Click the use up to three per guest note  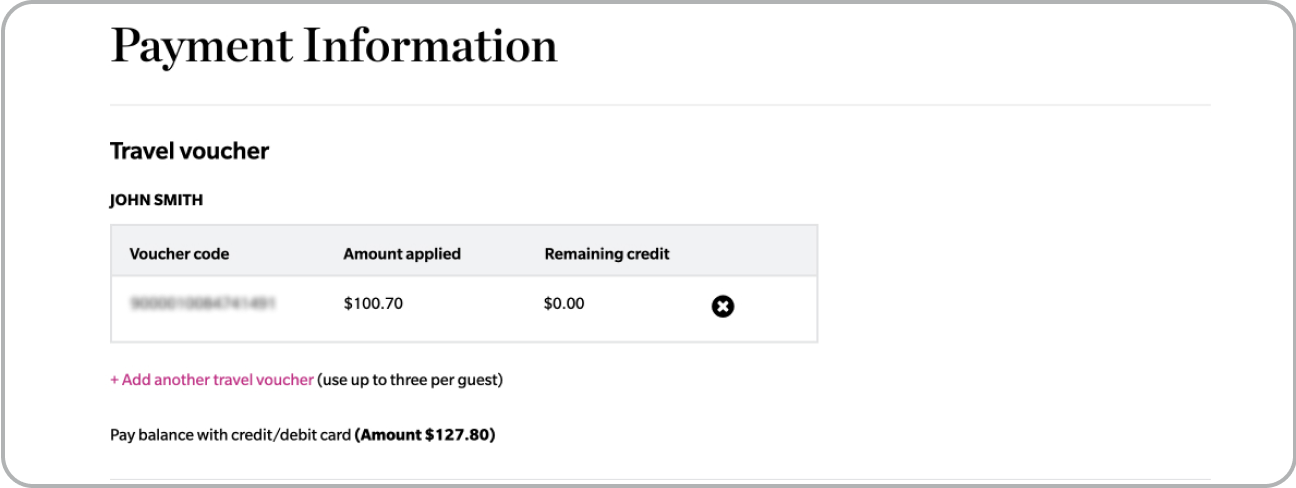pos(410,380)
